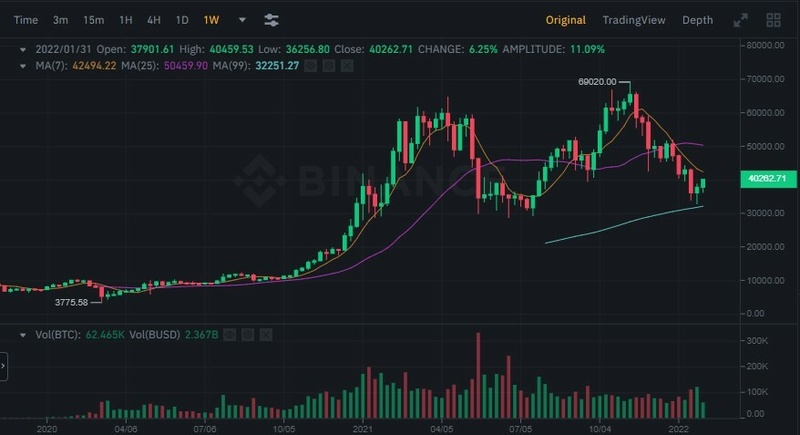Open the multi-chart grid layout icon

coord(773,20)
